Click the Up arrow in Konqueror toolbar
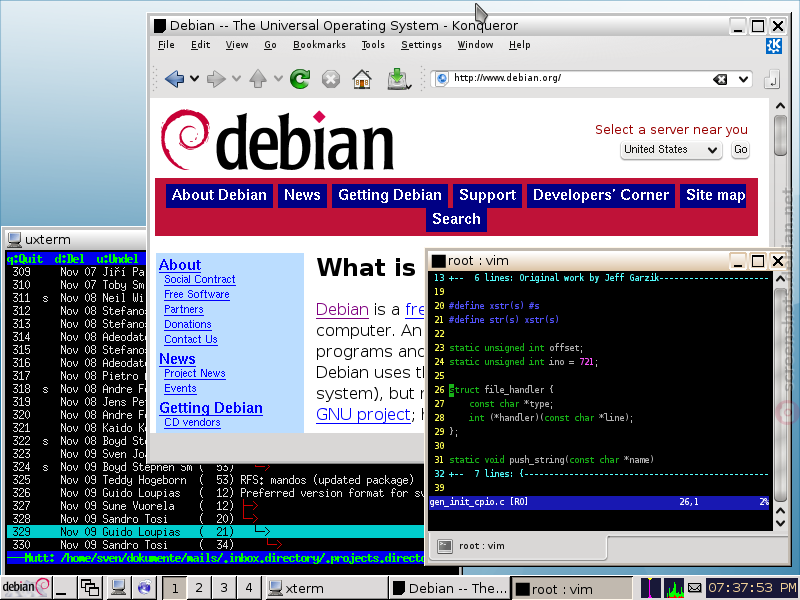This screenshot has height=600, width=800. [x=258, y=79]
